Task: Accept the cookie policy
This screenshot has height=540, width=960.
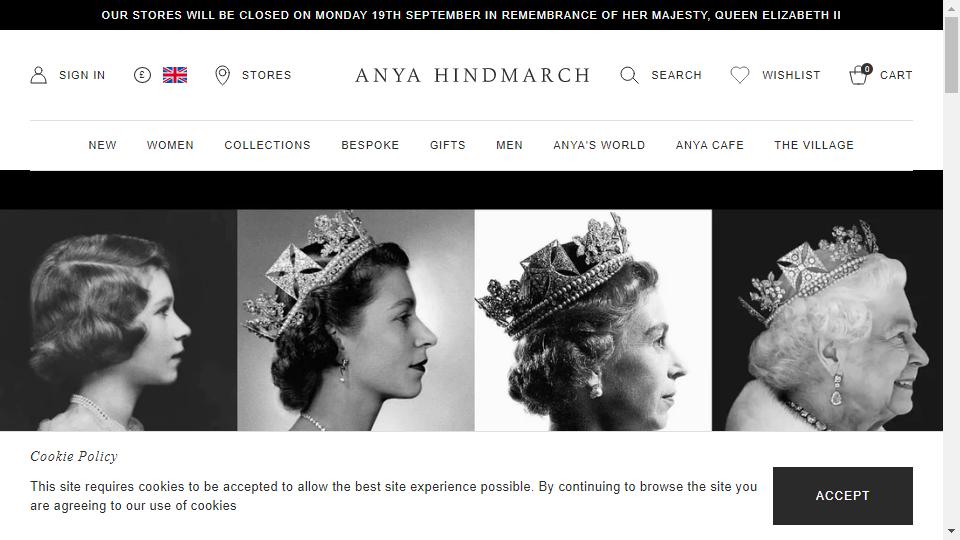Action: click(842, 496)
